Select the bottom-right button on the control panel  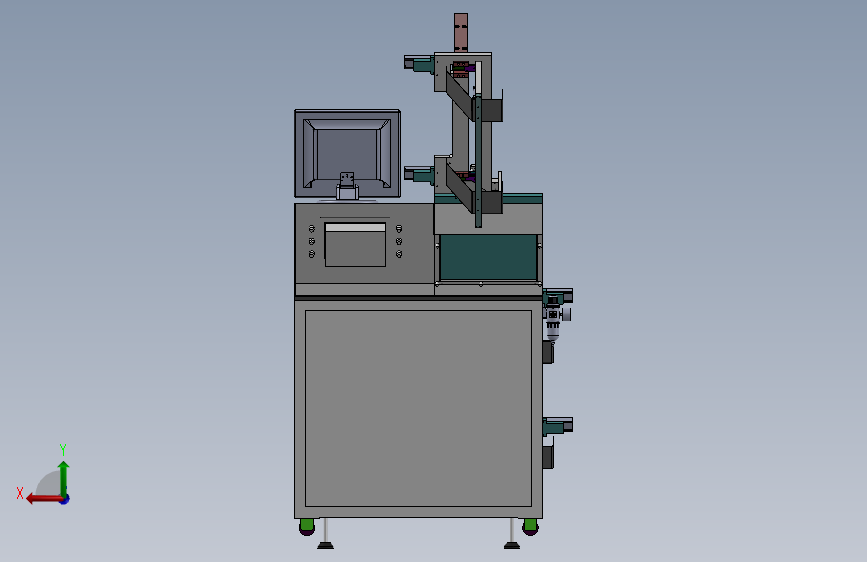coord(399,254)
